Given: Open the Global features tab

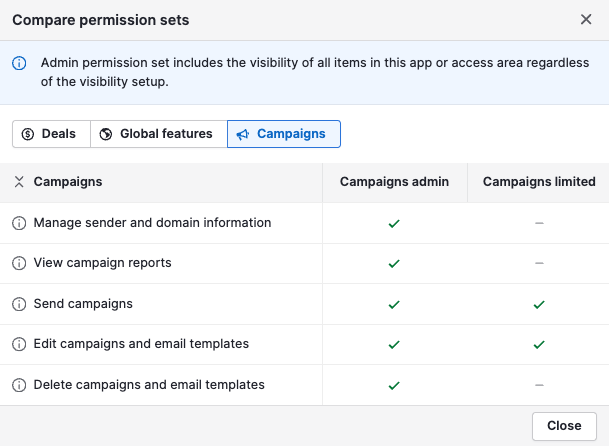Looking at the screenshot, I should pos(158,134).
